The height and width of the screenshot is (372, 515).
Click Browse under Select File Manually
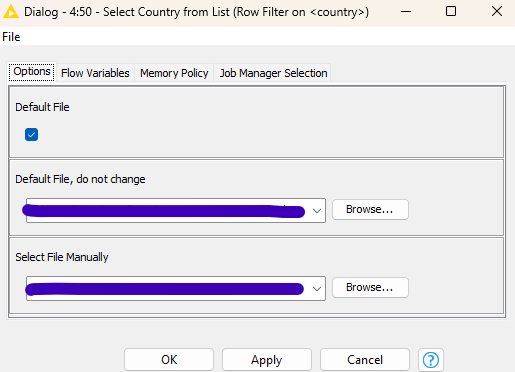click(x=370, y=287)
